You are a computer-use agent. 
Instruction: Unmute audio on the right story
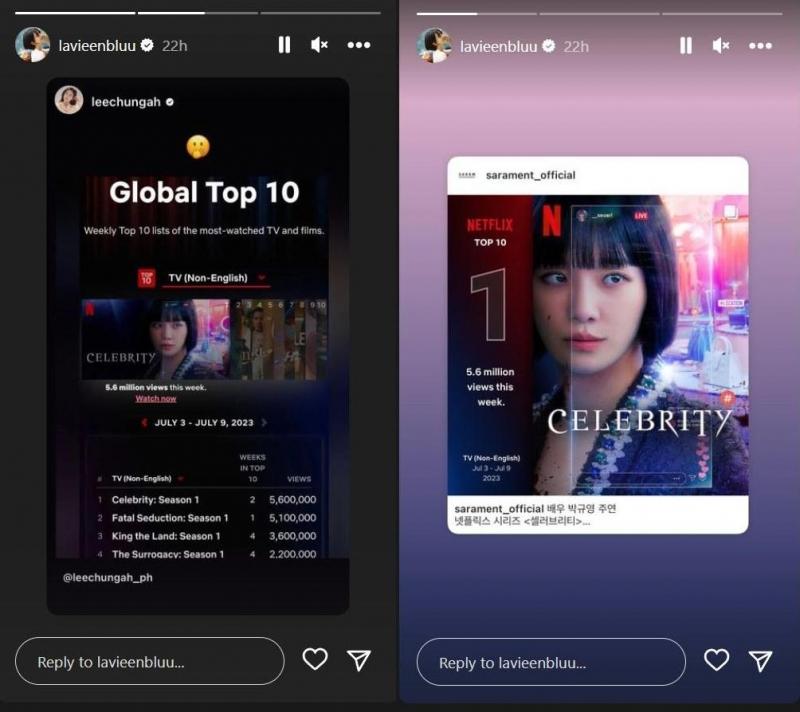click(x=721, y=45)
